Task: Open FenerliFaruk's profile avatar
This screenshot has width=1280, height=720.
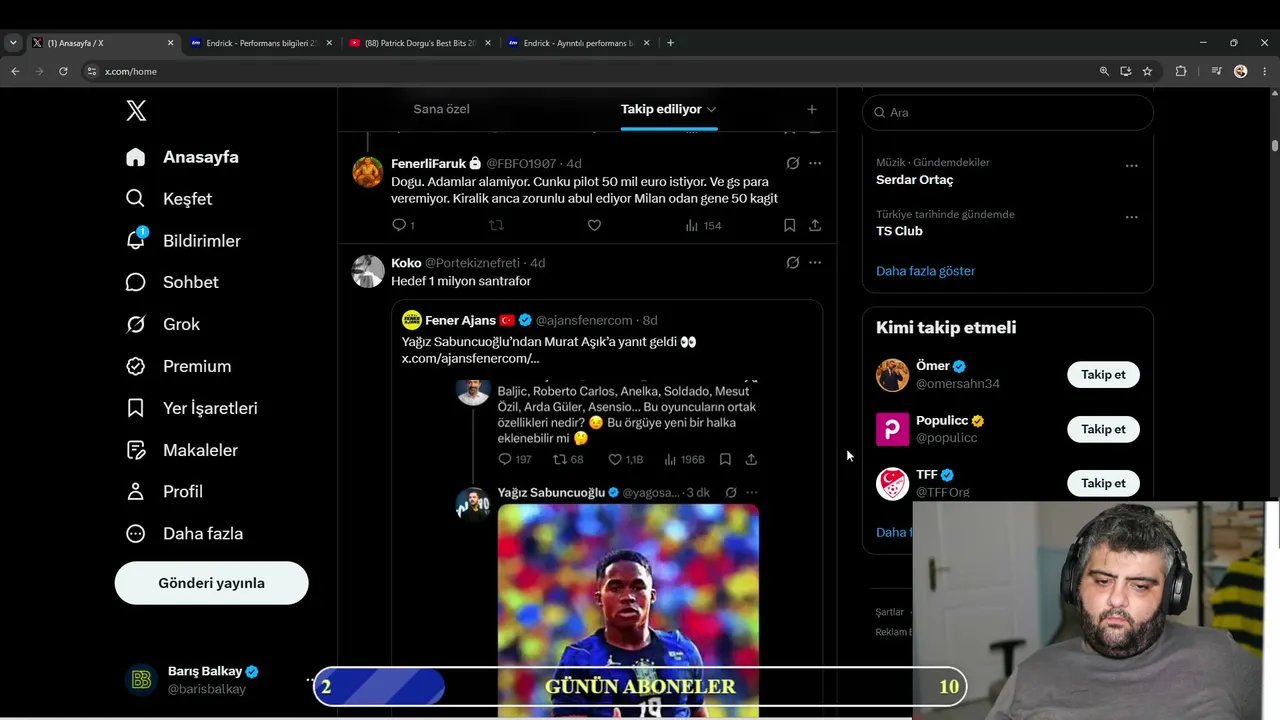Action: [368, 172]
